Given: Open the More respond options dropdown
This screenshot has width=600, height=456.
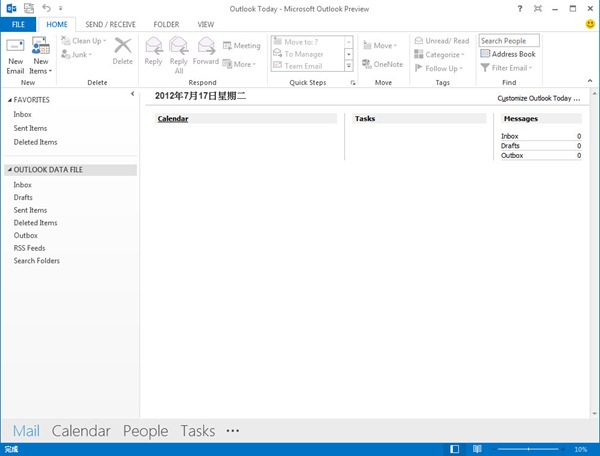Looking at the screenshot, I should coord(239,64).
